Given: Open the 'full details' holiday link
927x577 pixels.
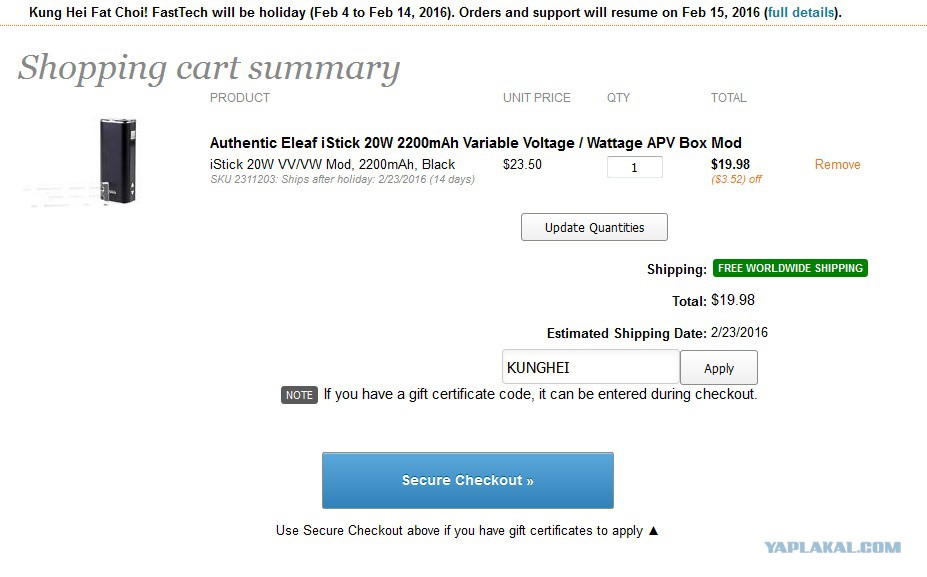Looking at the screenshot, I should (801, 12).
